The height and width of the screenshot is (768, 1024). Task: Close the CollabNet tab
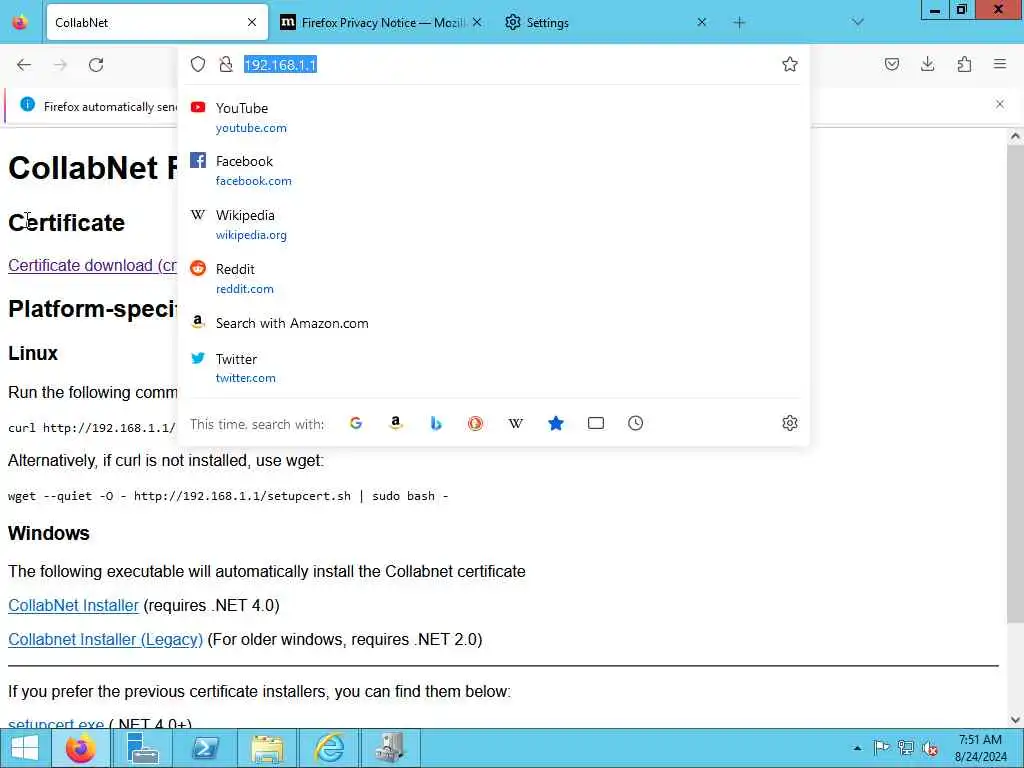(252, 22)
